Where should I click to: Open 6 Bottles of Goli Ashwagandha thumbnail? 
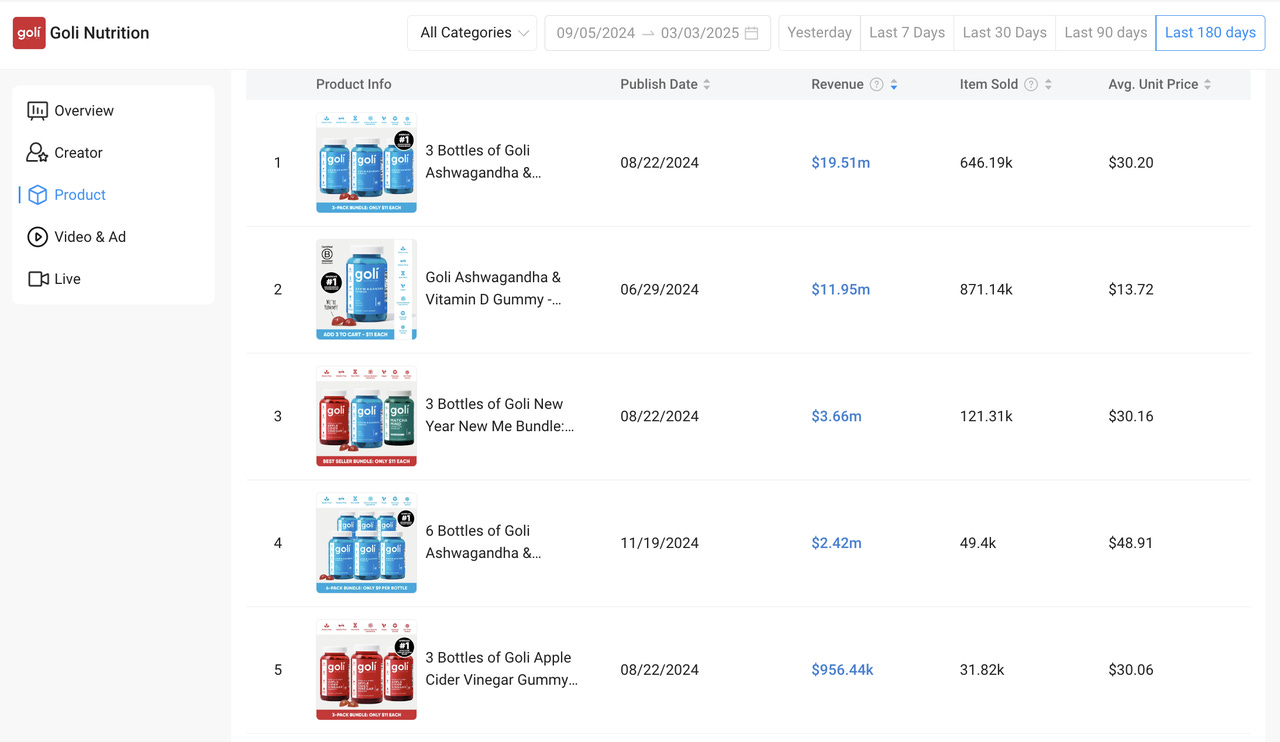pyautogui.click(x=366, y=543)
